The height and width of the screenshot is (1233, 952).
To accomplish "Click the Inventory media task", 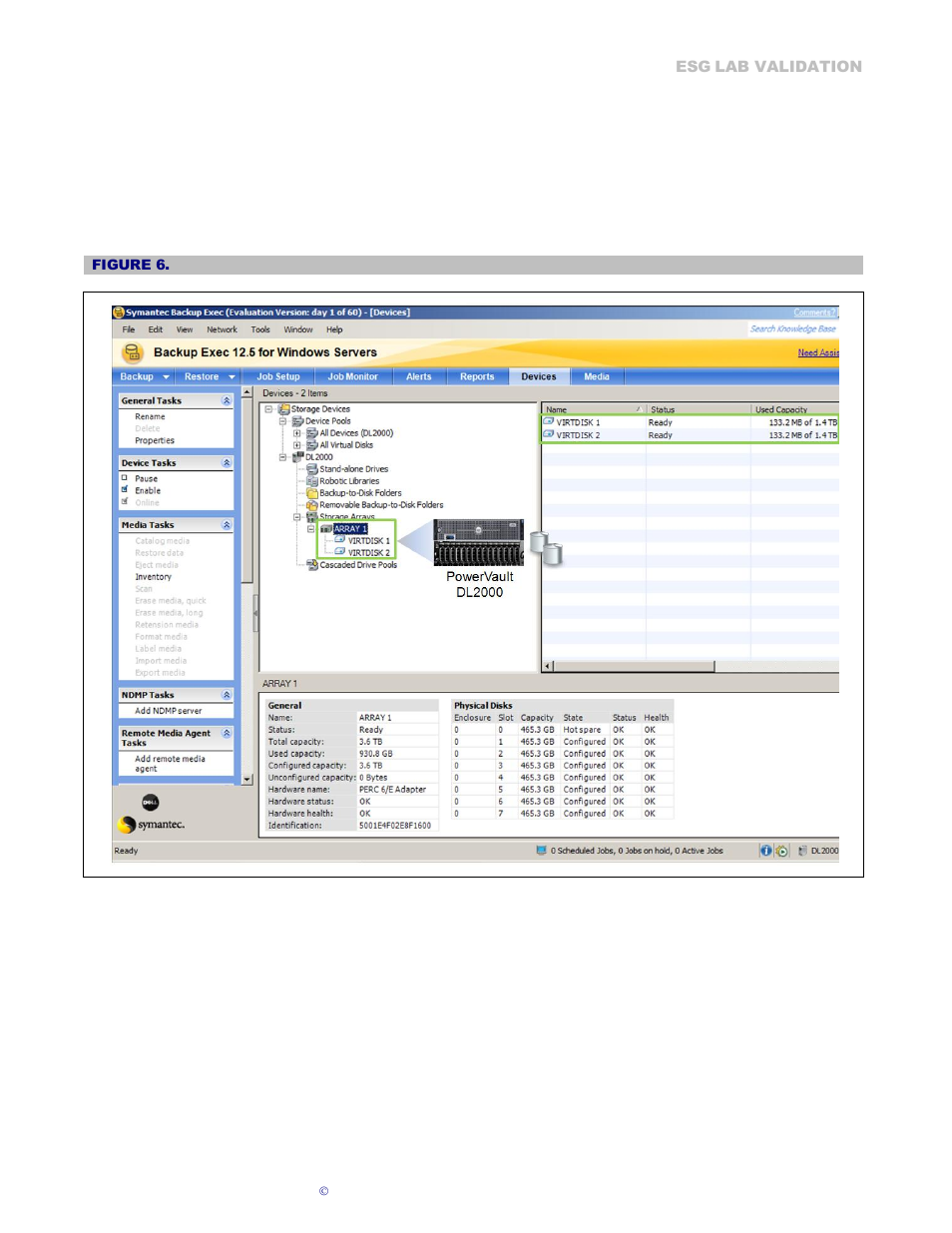I will pyautogui.click(x=153, y=577).
